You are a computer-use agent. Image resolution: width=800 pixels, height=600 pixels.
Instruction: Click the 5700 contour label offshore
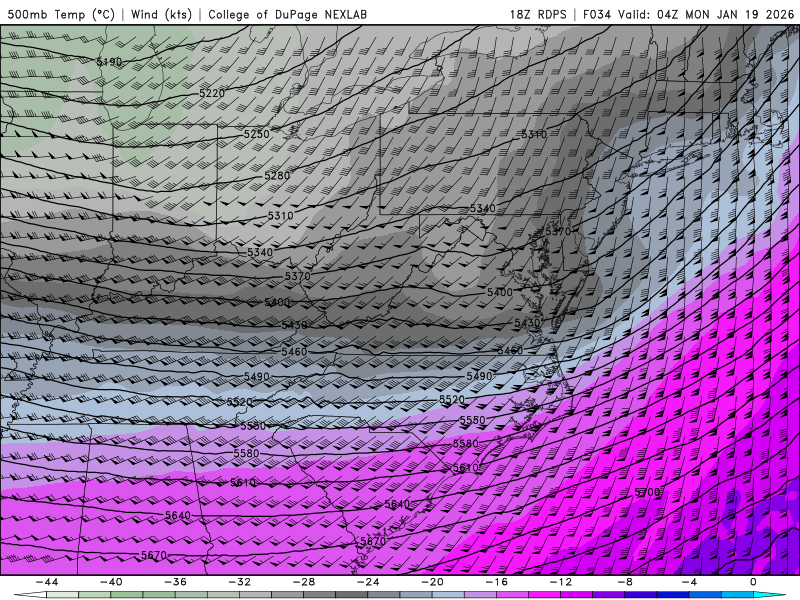click(x=647, y=492)
